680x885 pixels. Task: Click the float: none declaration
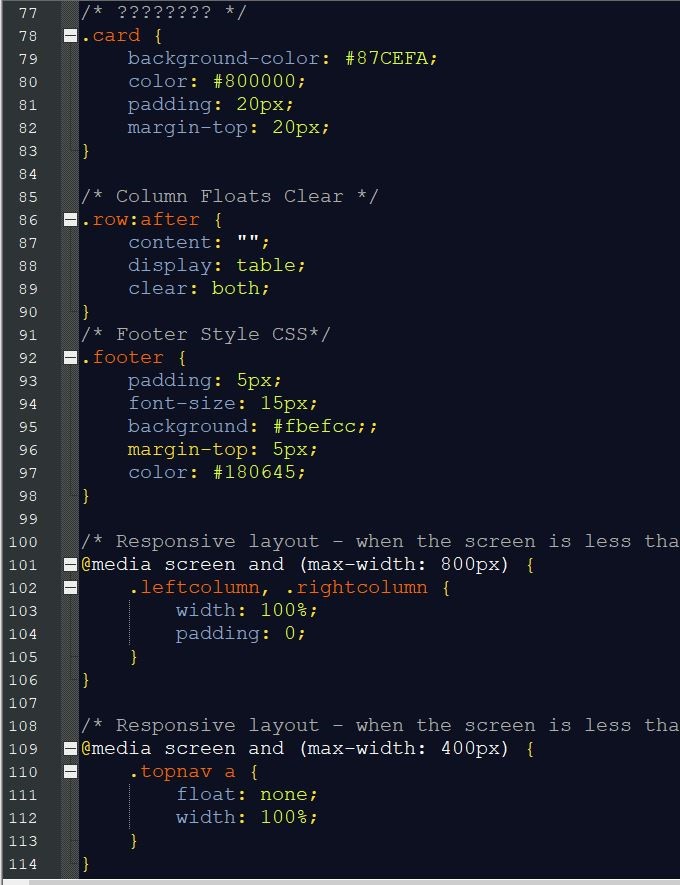(x=246, y=795)
